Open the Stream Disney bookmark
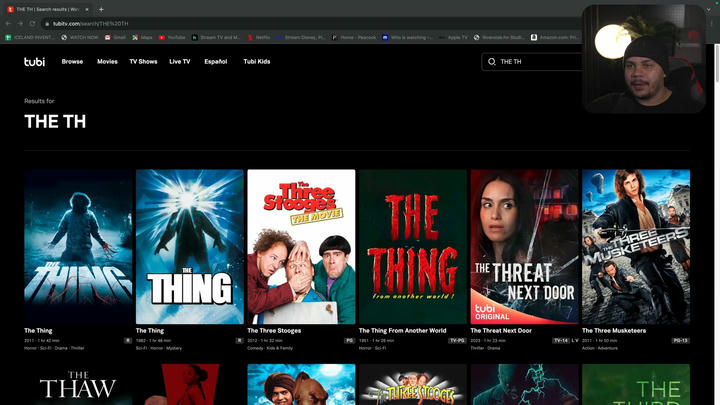720x405 pixels. (301, 37)
